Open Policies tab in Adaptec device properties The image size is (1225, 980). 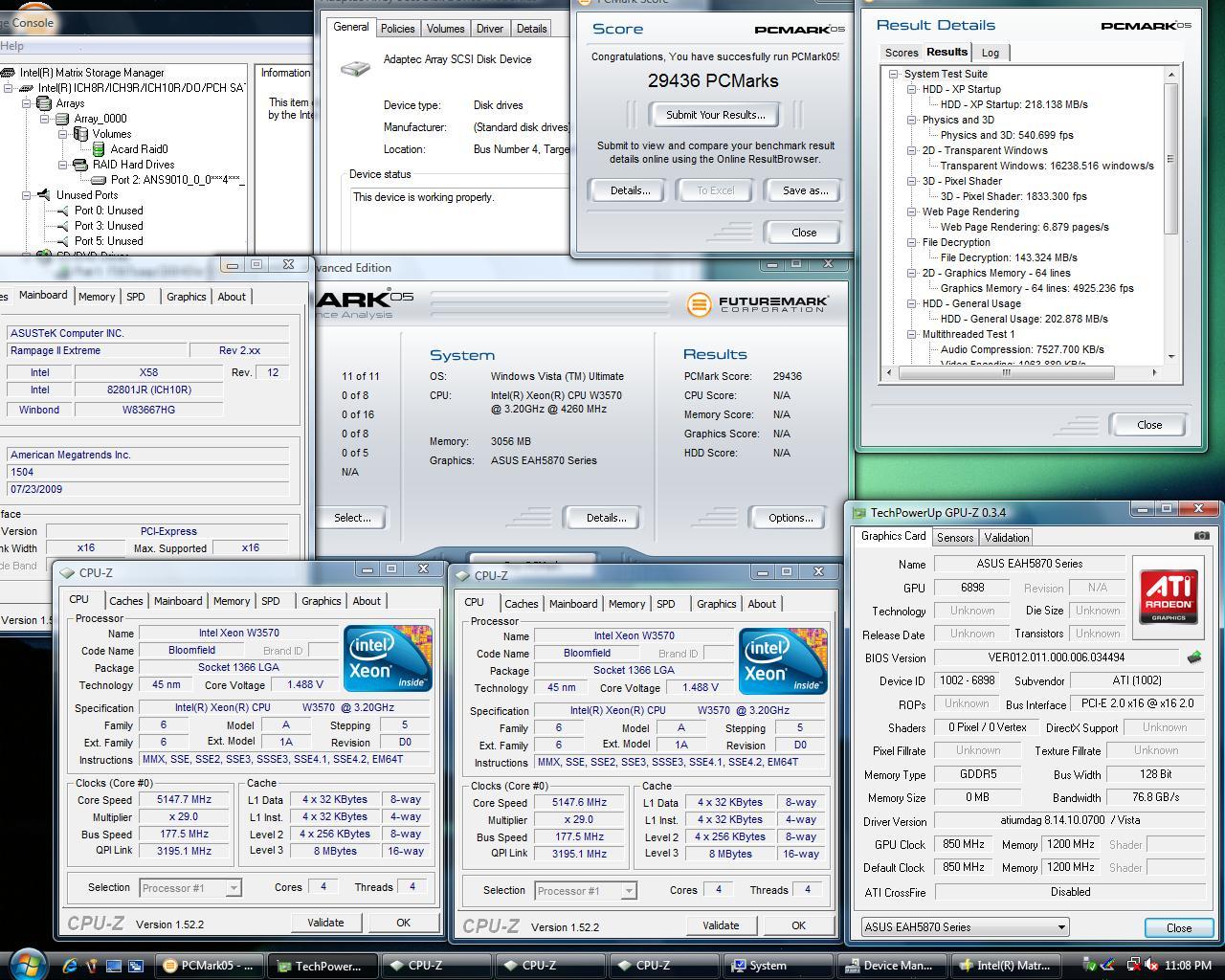(x=398, y=29)
